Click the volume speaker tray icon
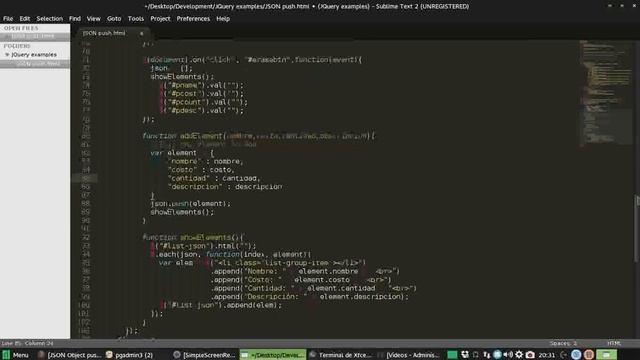Viewport: 640px width, 360px height. click(x=508, y=355)
